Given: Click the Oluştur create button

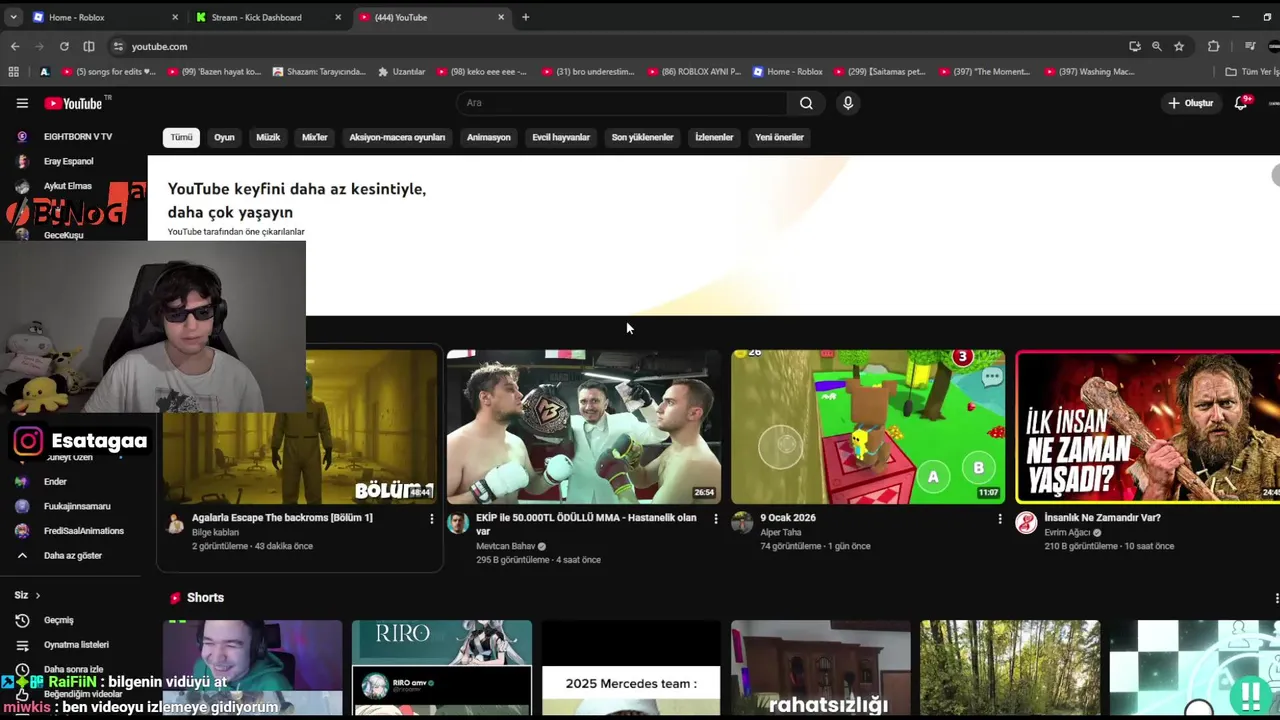Looking at the screenshot, I should coord(1190,103).
